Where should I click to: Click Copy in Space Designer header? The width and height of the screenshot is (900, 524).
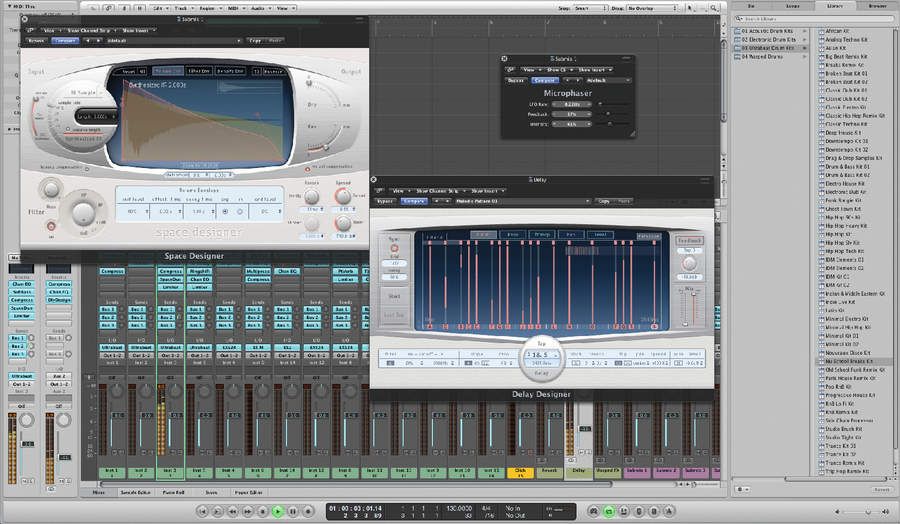(x=255, y=41)
